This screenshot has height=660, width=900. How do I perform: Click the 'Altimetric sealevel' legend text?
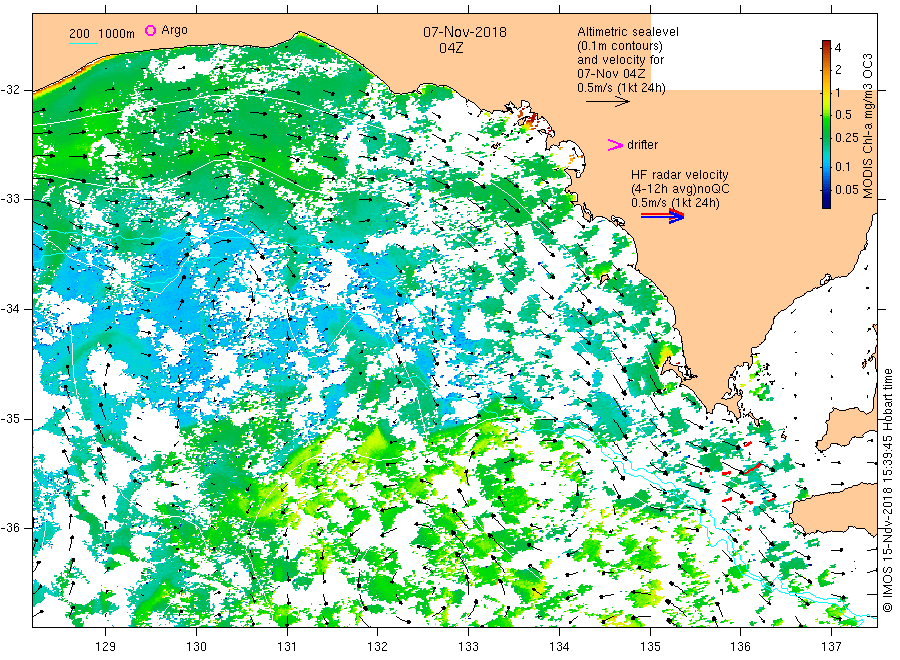628,32
